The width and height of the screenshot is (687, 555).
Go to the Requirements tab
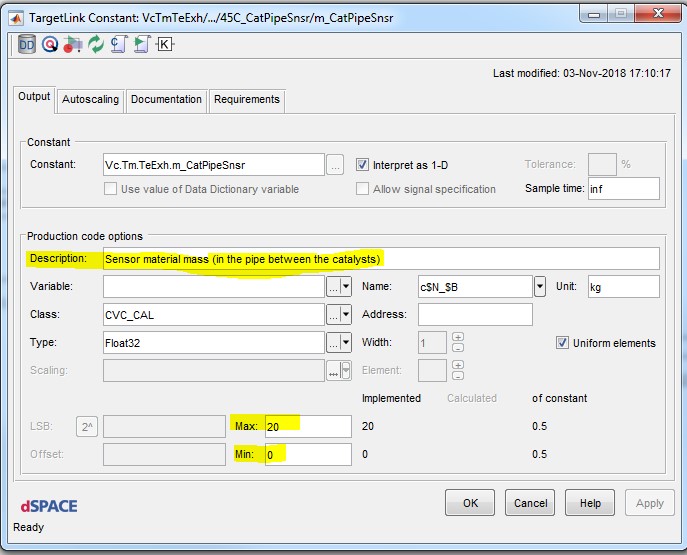(x=246, y=100)
